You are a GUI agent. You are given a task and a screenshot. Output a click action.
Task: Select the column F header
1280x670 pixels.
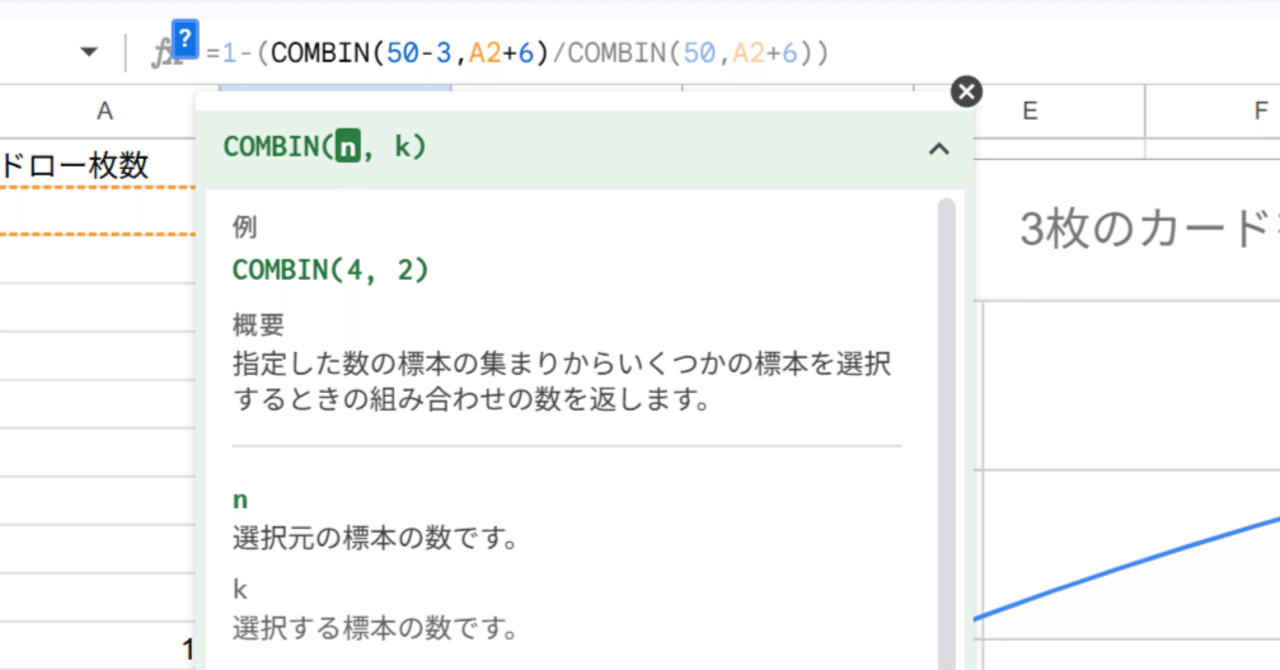tap(1260, 111)
